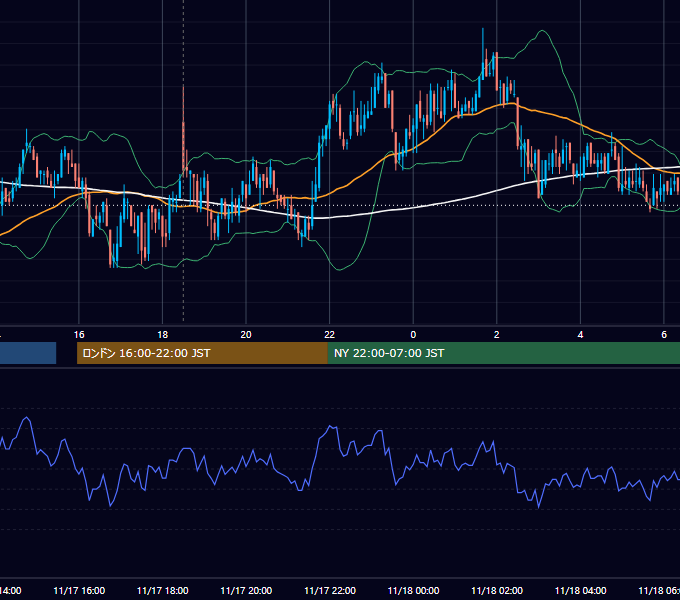The image size is (680, 600).
Task: Click the NY 22:00-07:00 JST session bar
Action: click(x=503, y=353)
